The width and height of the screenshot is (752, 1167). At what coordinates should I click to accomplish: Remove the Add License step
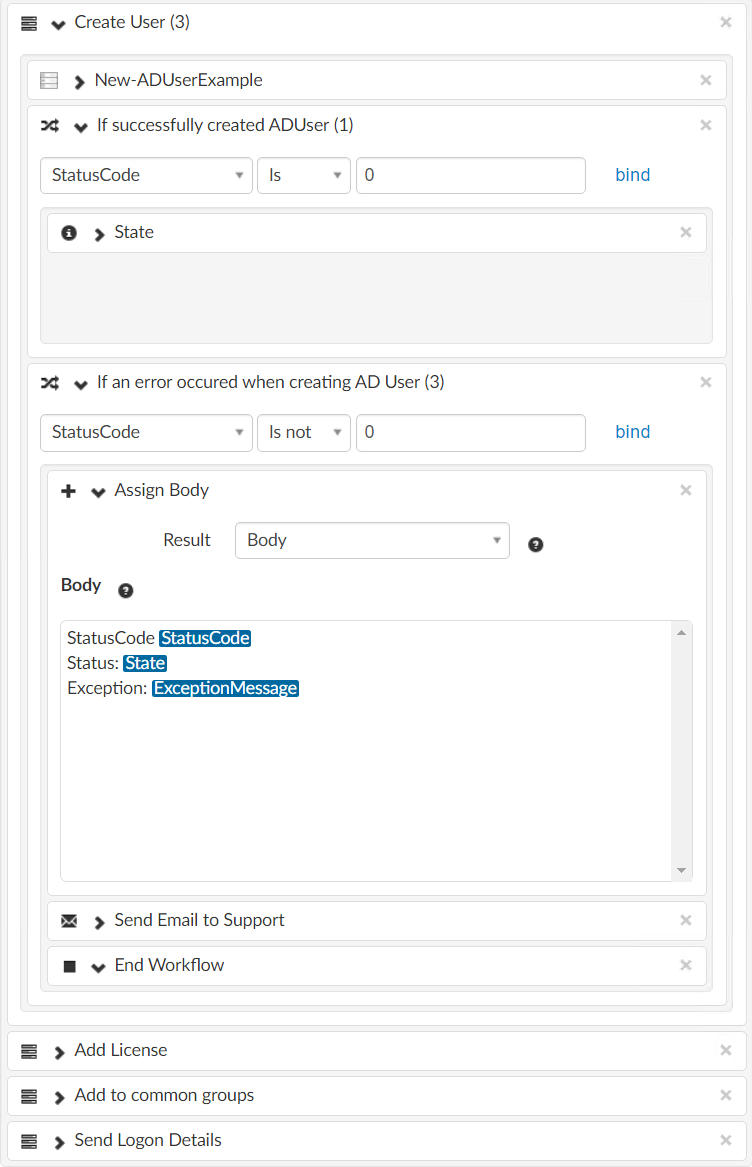(726, 1050)
